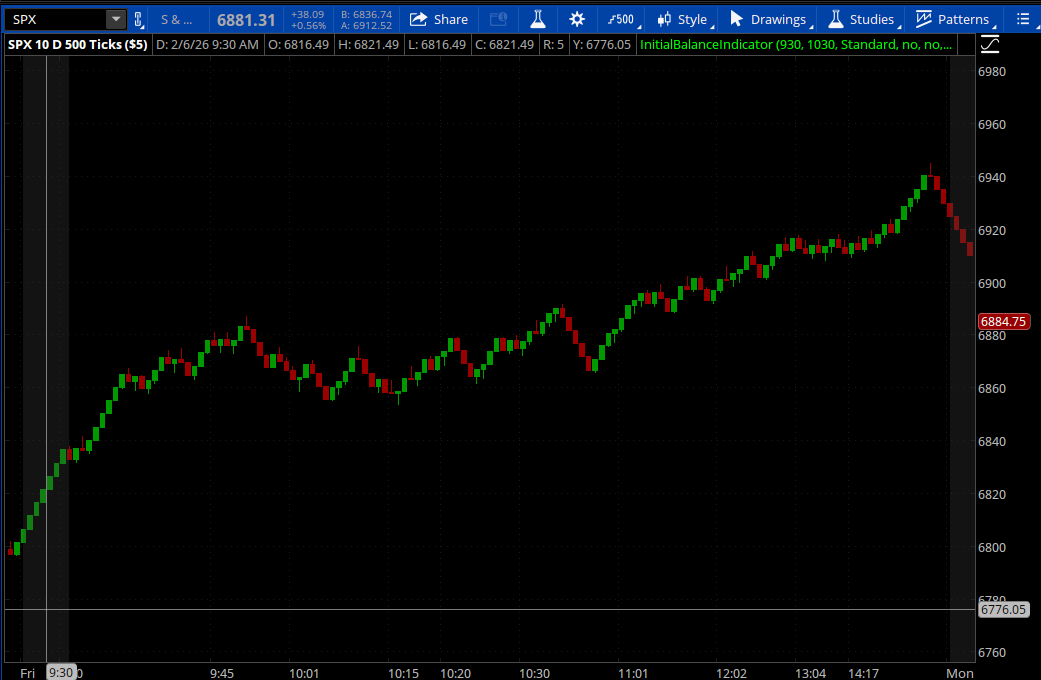Viewport: 1041px width, 680px height.
Task: Open the hamburger list menu icon
Action: pos(1022,19)
